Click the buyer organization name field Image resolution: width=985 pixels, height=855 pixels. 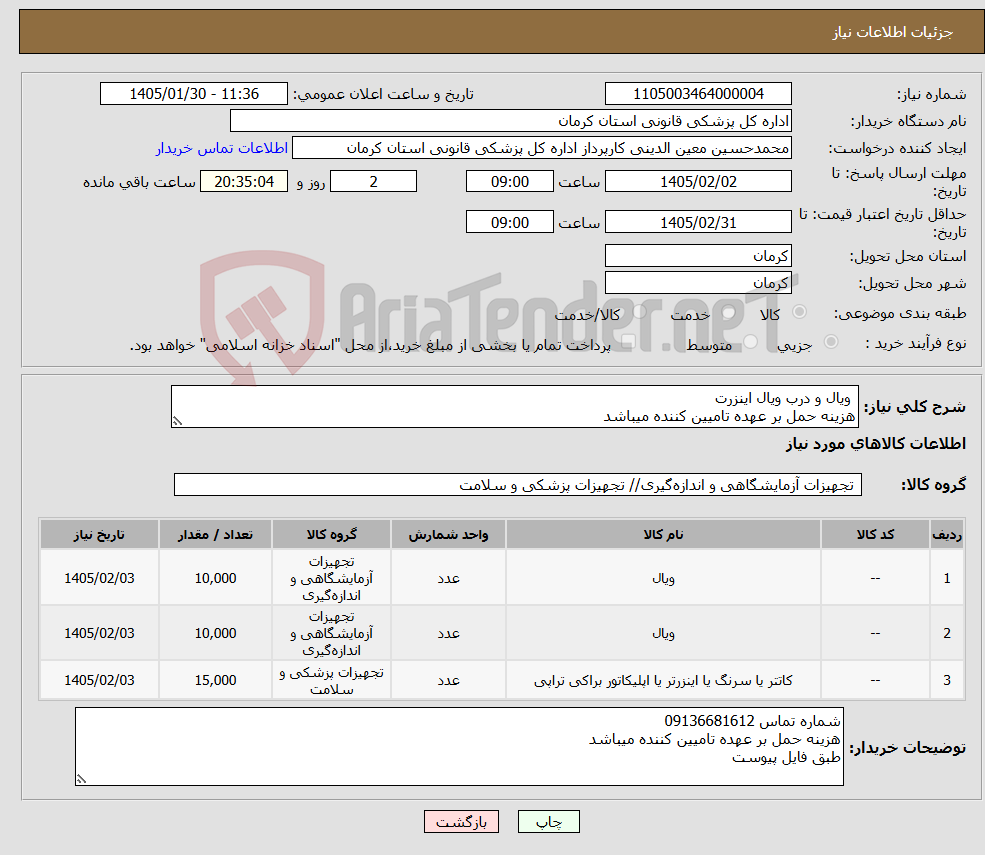(x=511, y=121)
